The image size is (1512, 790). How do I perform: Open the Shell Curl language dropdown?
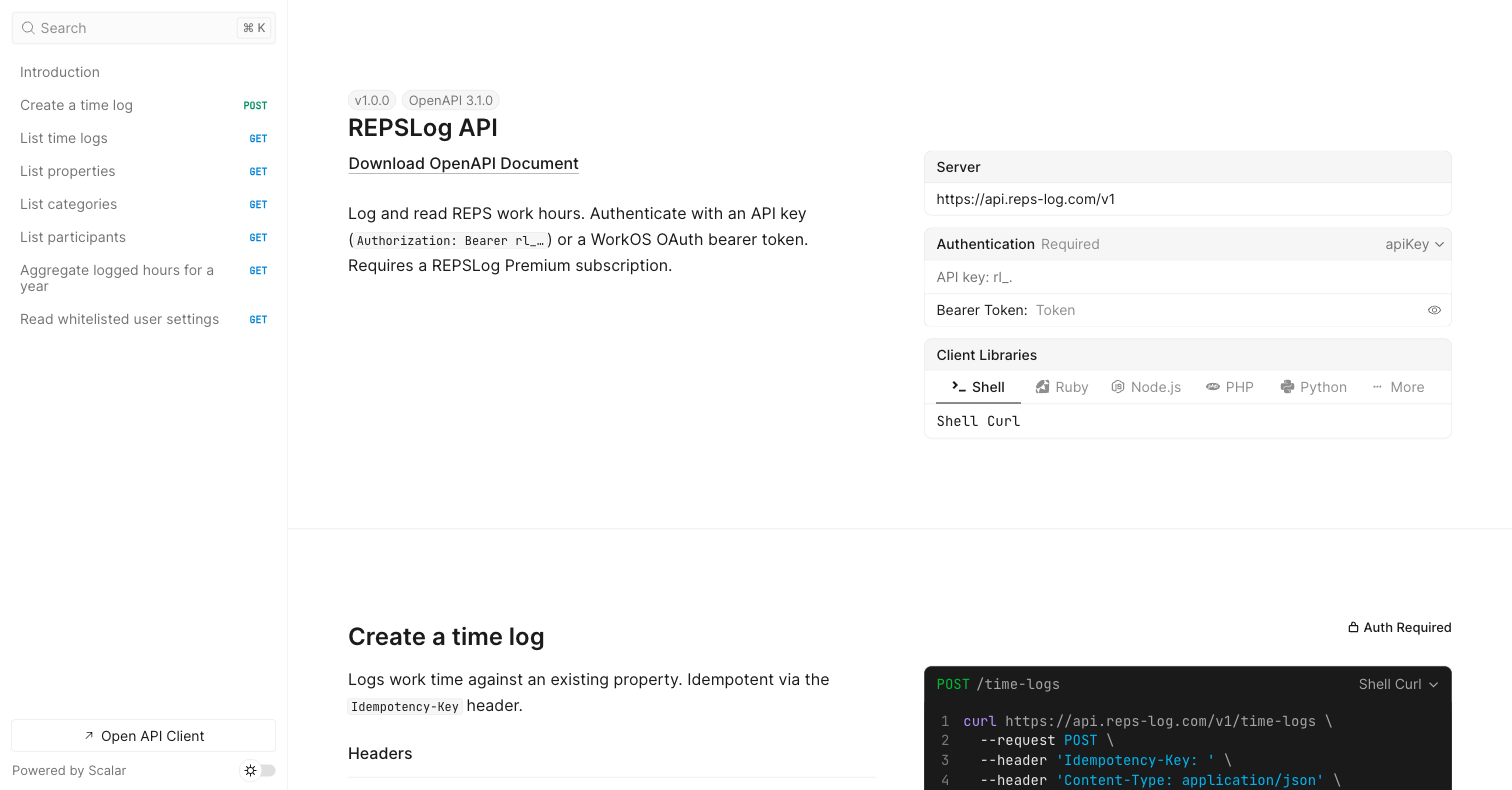[1398, 684]
